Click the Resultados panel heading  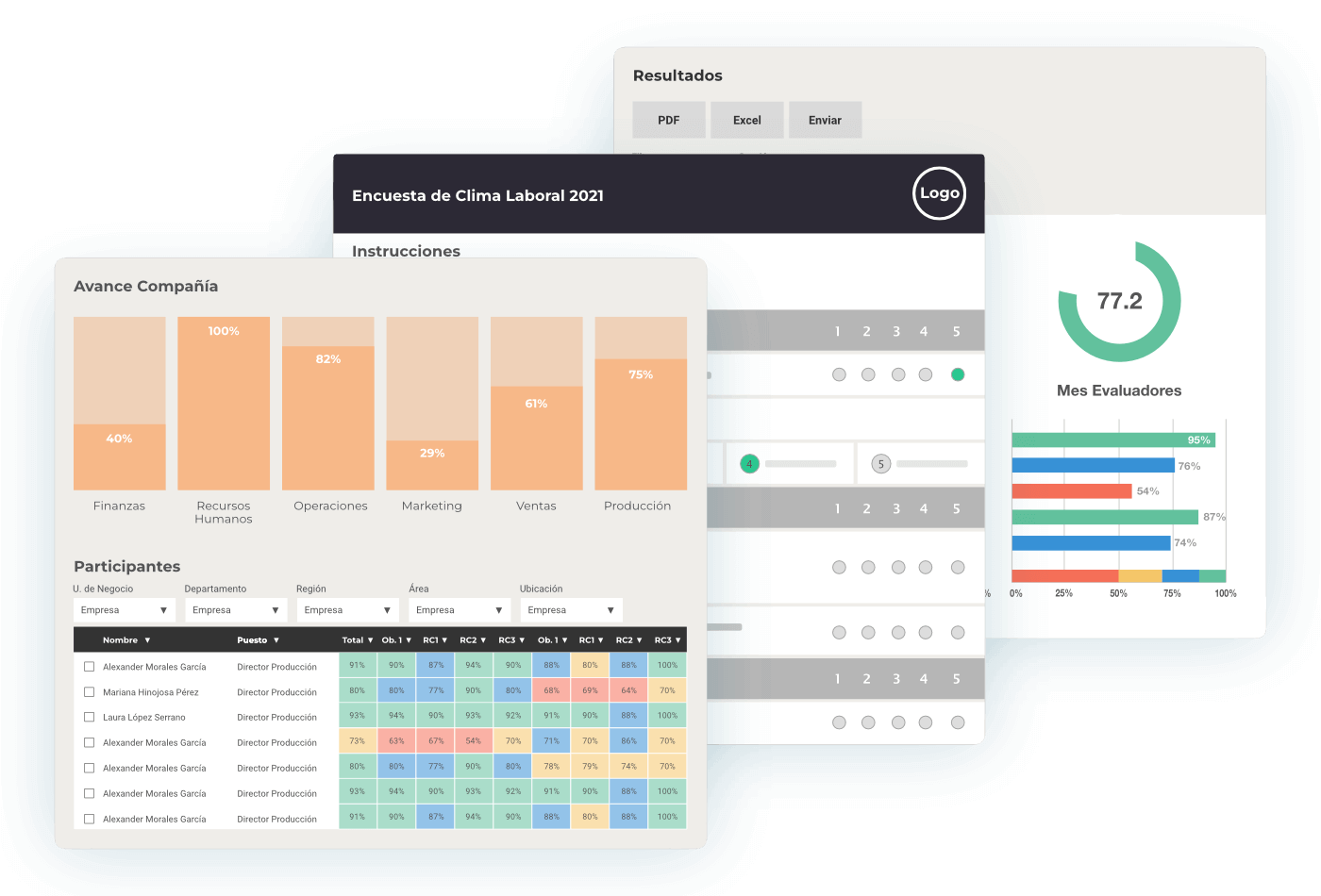677,75
